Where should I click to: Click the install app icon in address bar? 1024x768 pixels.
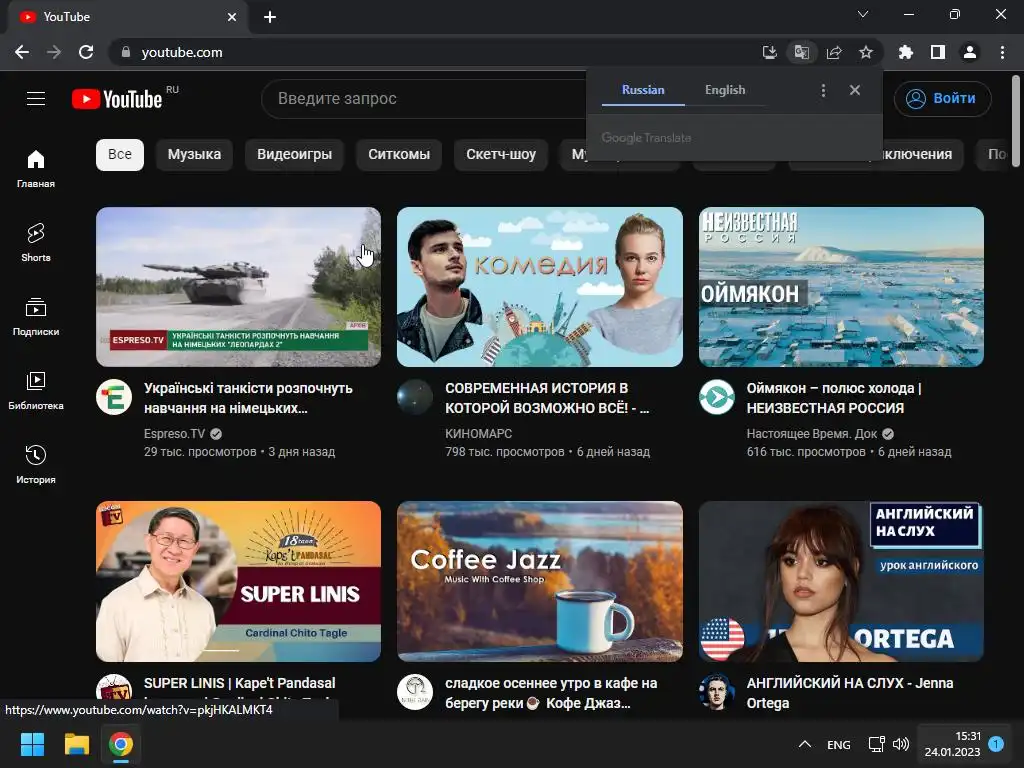pos(769,52)
